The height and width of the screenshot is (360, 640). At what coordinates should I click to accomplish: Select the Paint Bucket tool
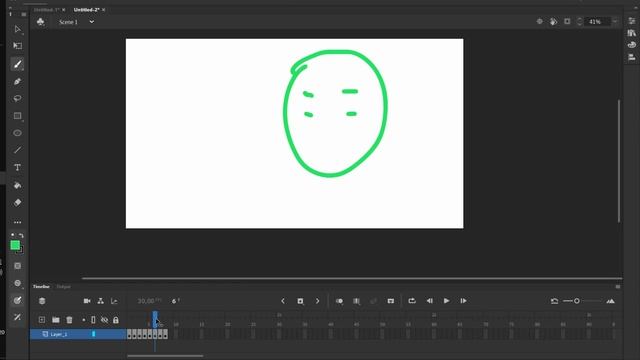click(17, 185)
